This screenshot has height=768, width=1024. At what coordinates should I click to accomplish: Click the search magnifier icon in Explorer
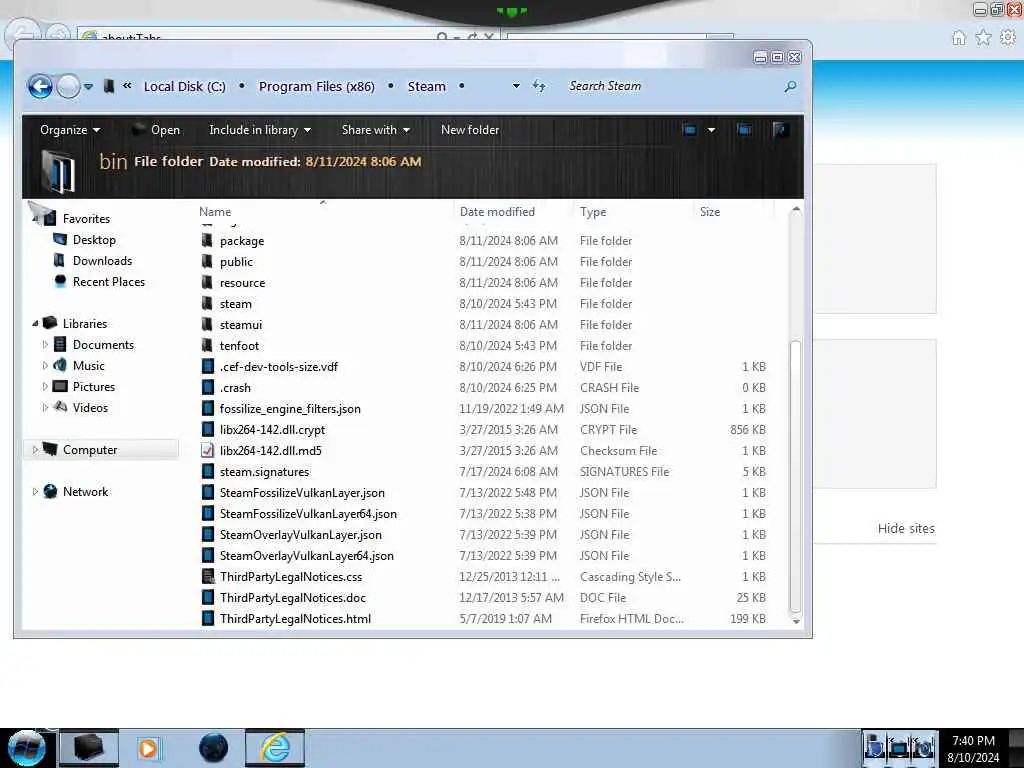(790, 86)
